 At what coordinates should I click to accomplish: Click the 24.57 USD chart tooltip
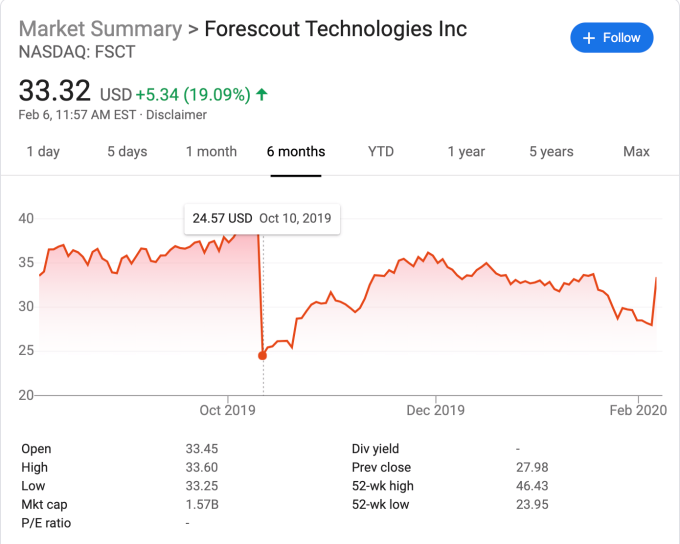coord(262,218)
